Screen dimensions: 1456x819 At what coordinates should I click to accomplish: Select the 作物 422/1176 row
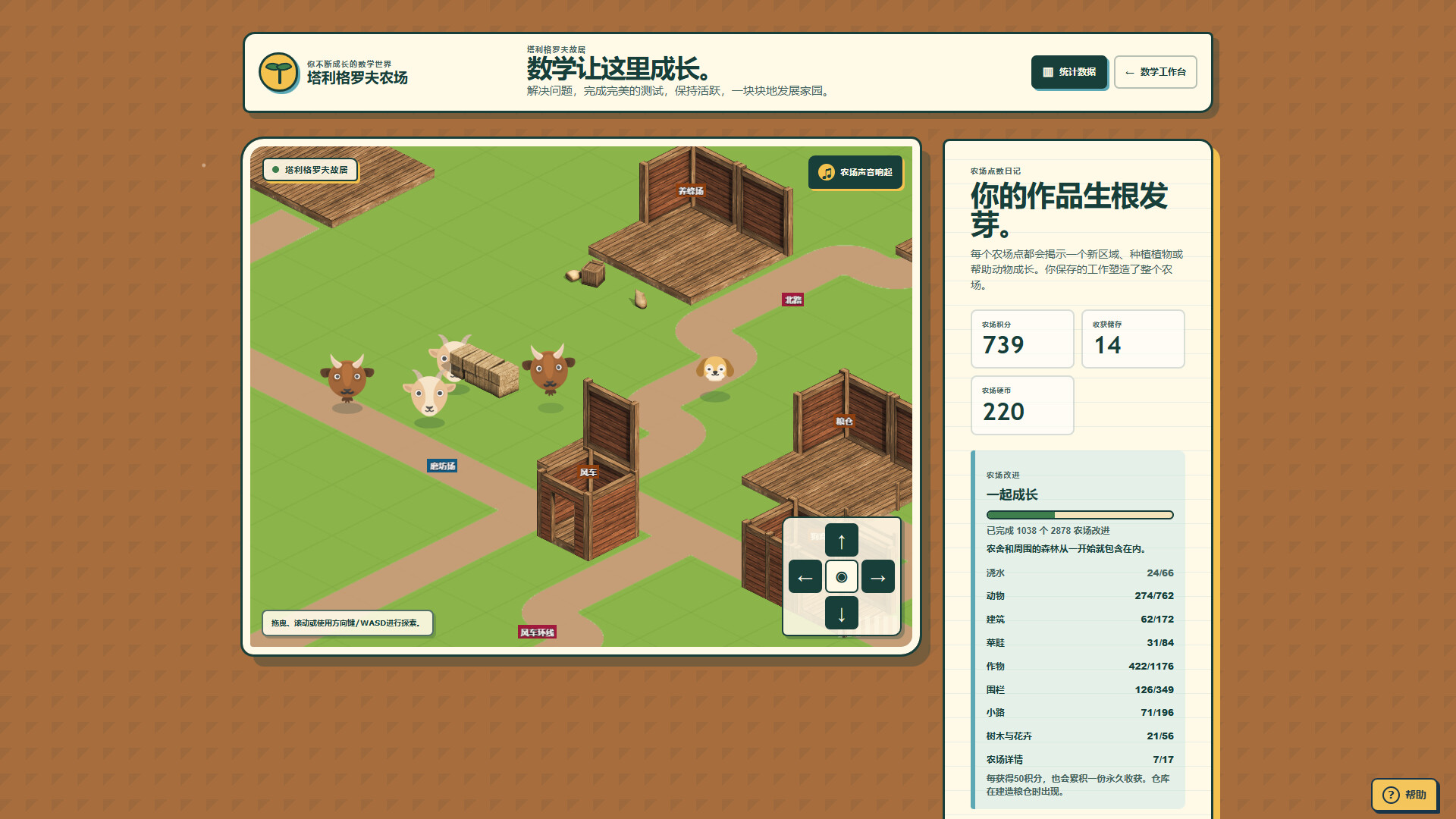click(1080, 667)
